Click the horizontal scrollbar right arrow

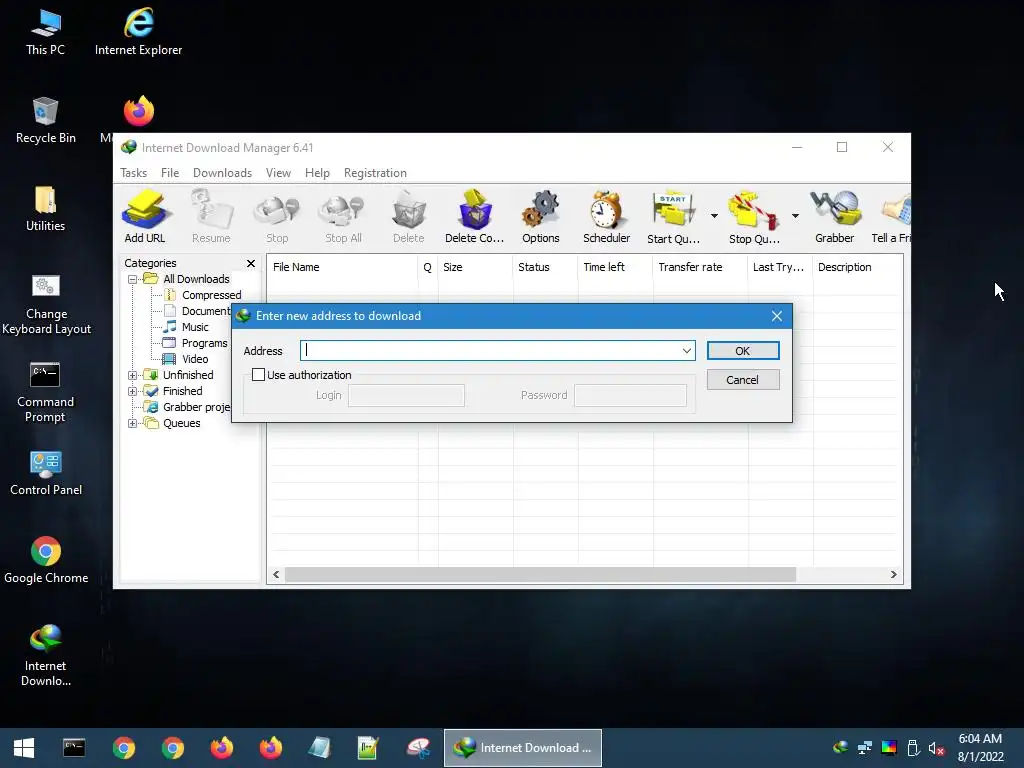[893, 575]
